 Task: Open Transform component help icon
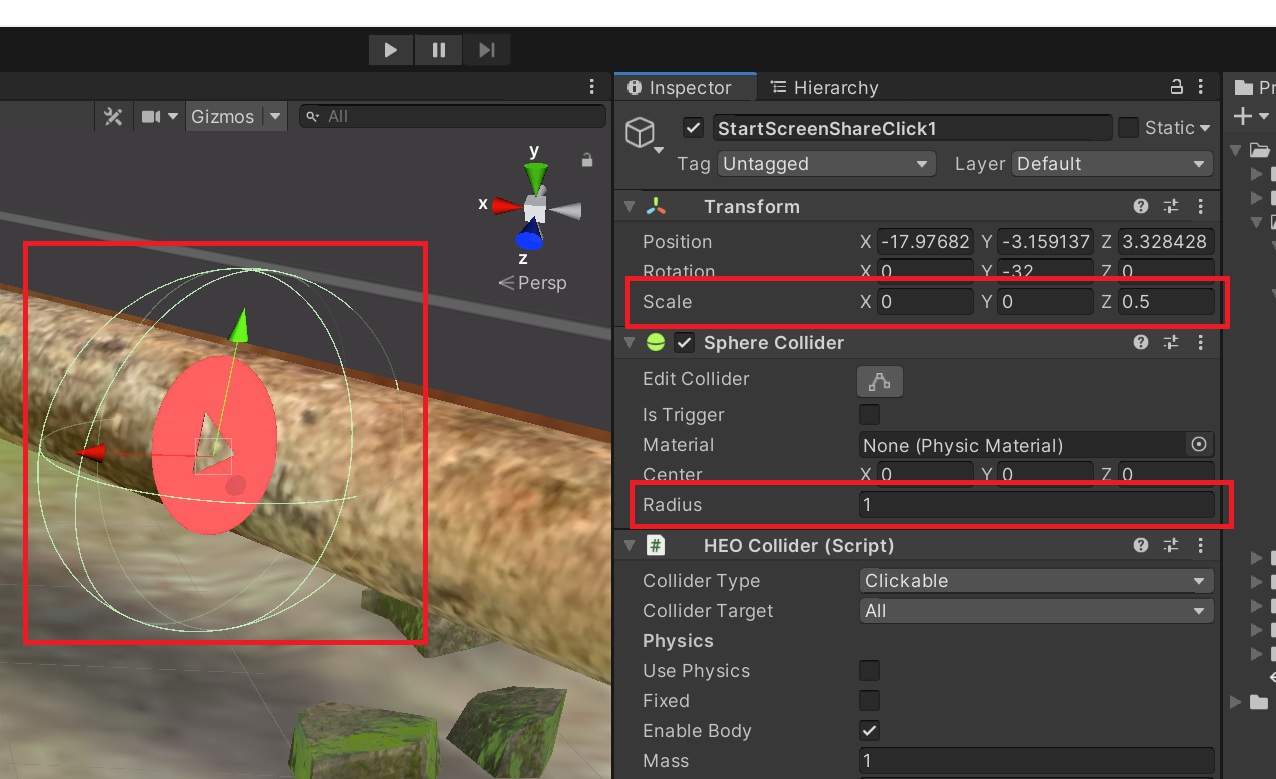[1141, 206]
